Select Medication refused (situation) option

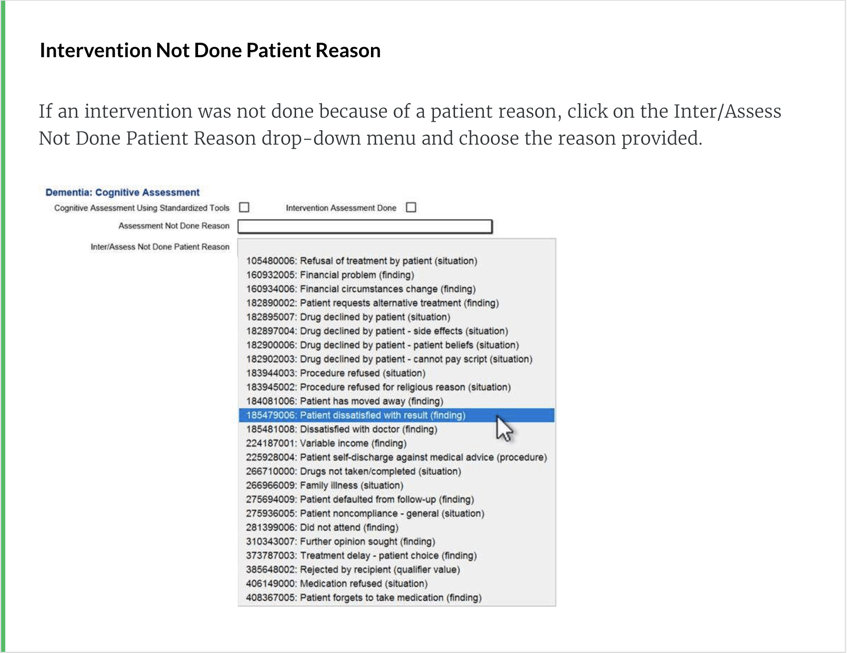click(x=336, y=583)
